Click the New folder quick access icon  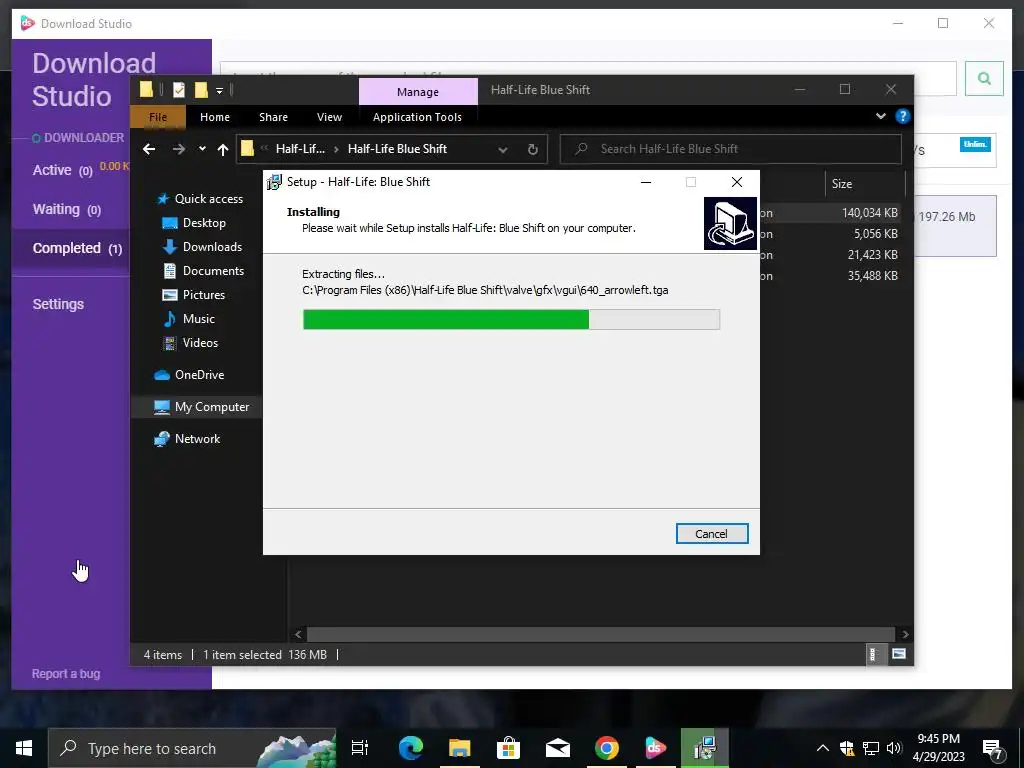pyautogui.click(x=201, y=90)
